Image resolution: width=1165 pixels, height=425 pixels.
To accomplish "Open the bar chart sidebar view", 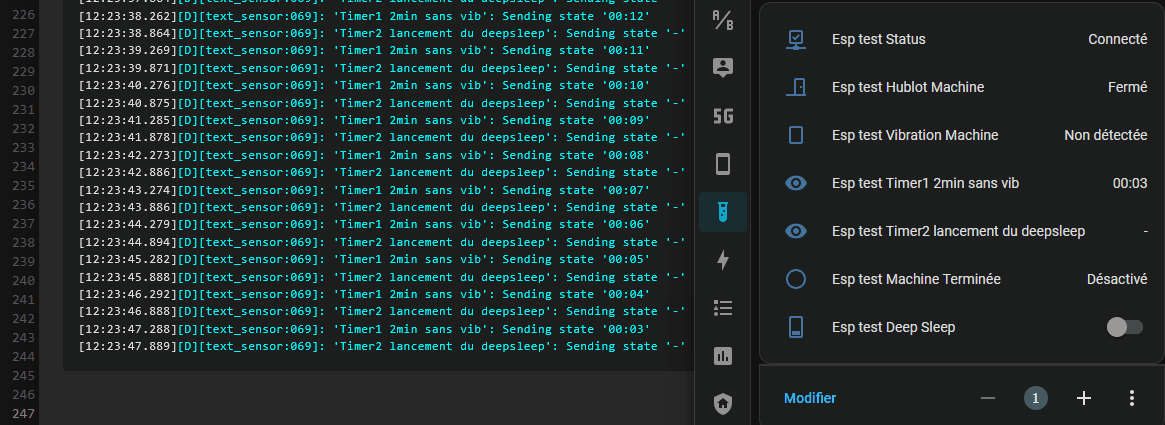I will pyautogui.click(x=723, y=355).
